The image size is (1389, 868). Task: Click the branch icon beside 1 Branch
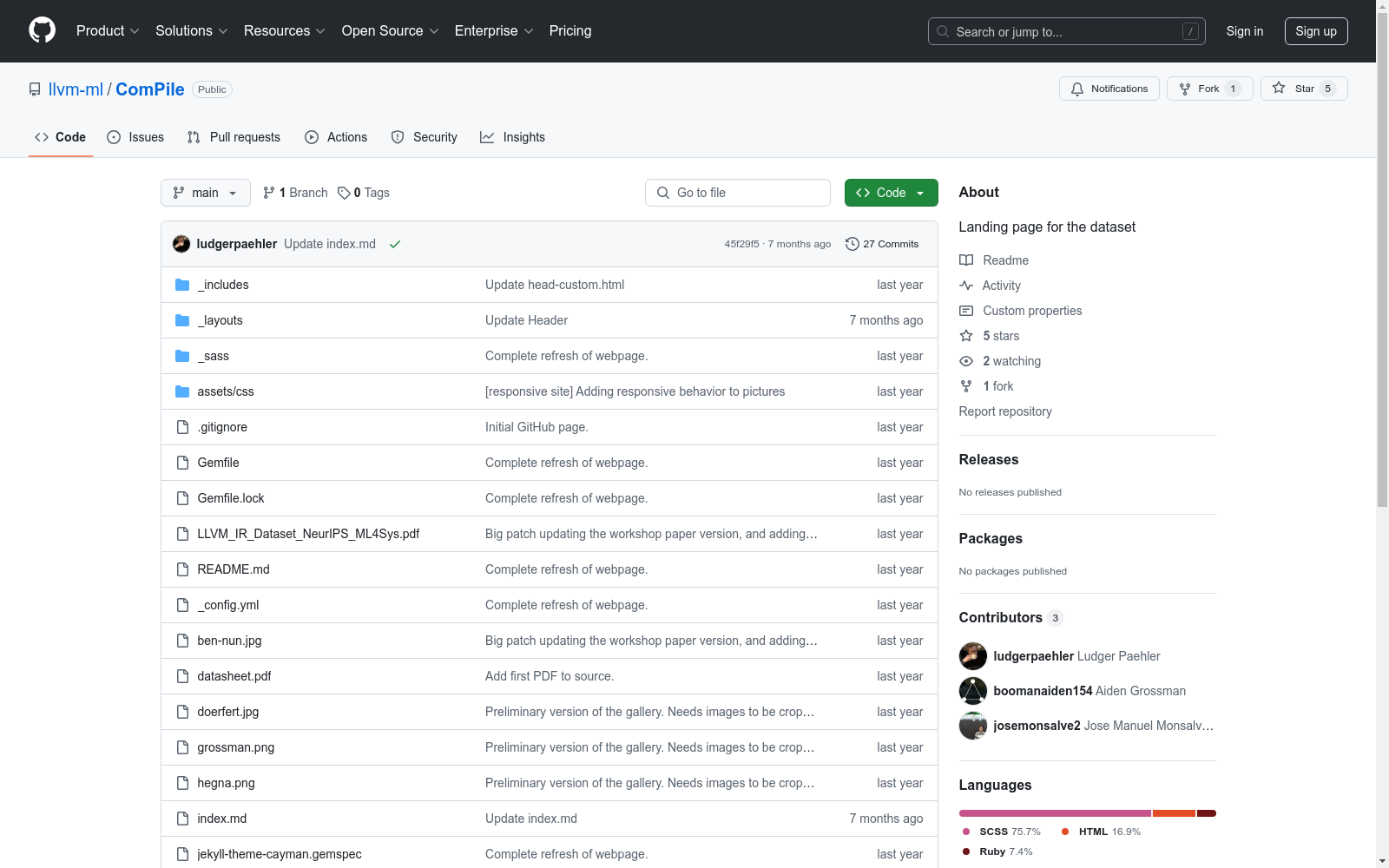[x=269, y=193]
